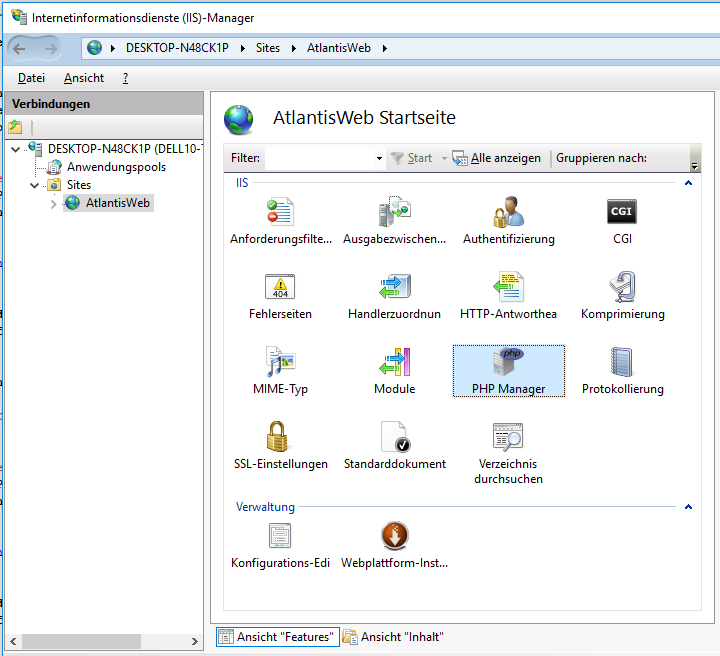720x656 pixels.
Task: Go forward with the forward arrow
Action: click(51, 48)
